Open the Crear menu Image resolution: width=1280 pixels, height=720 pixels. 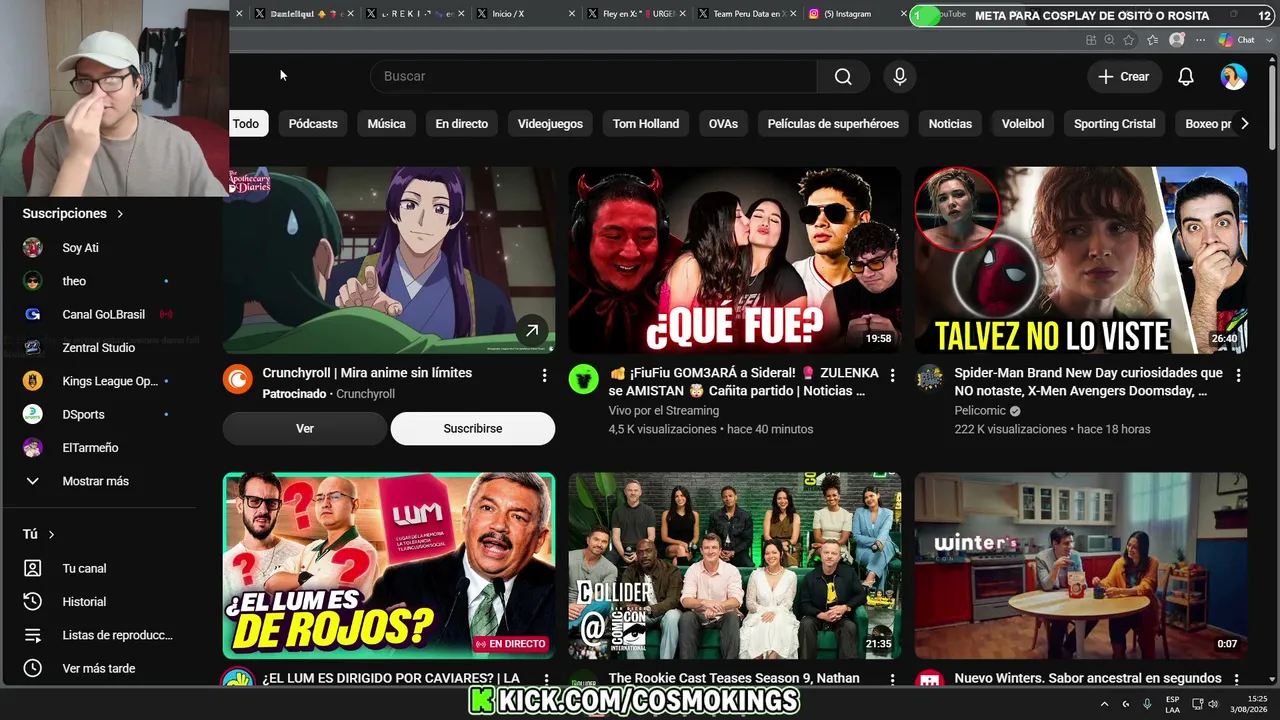pyautogui.click(x=1124, y=76)
